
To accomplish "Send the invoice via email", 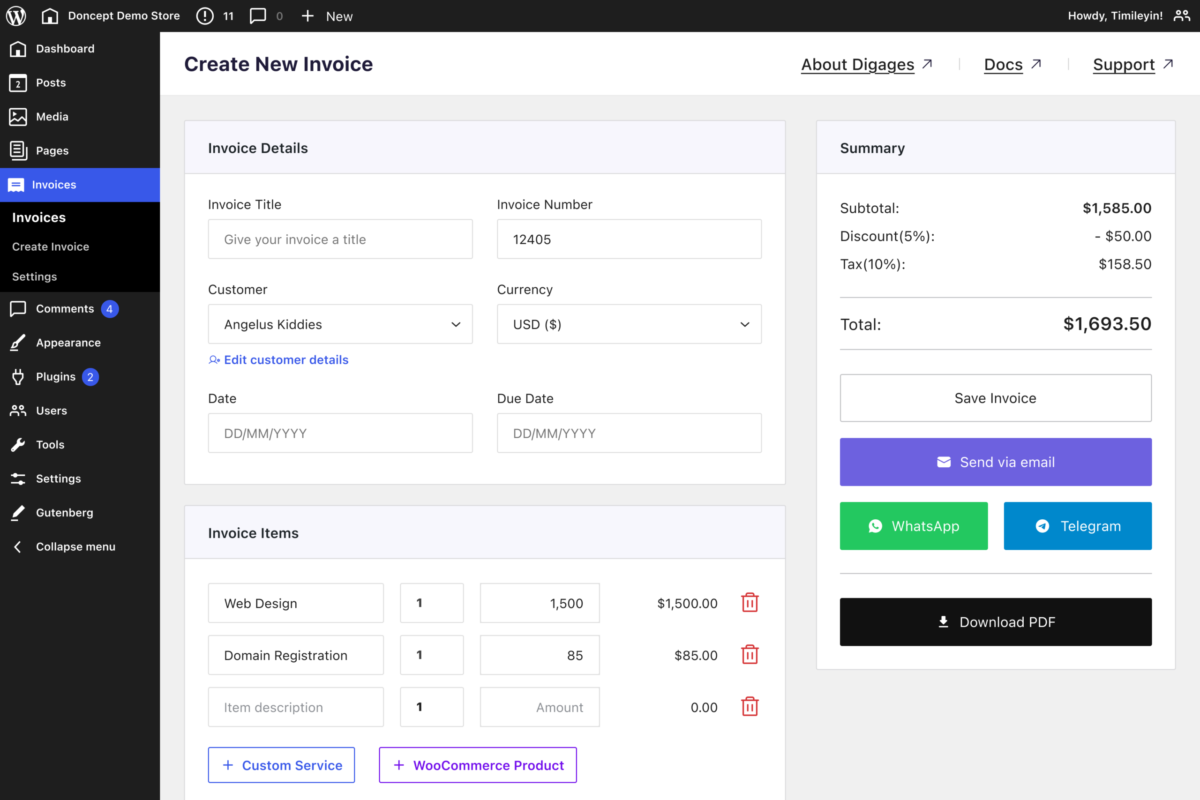I will point(995,462).
